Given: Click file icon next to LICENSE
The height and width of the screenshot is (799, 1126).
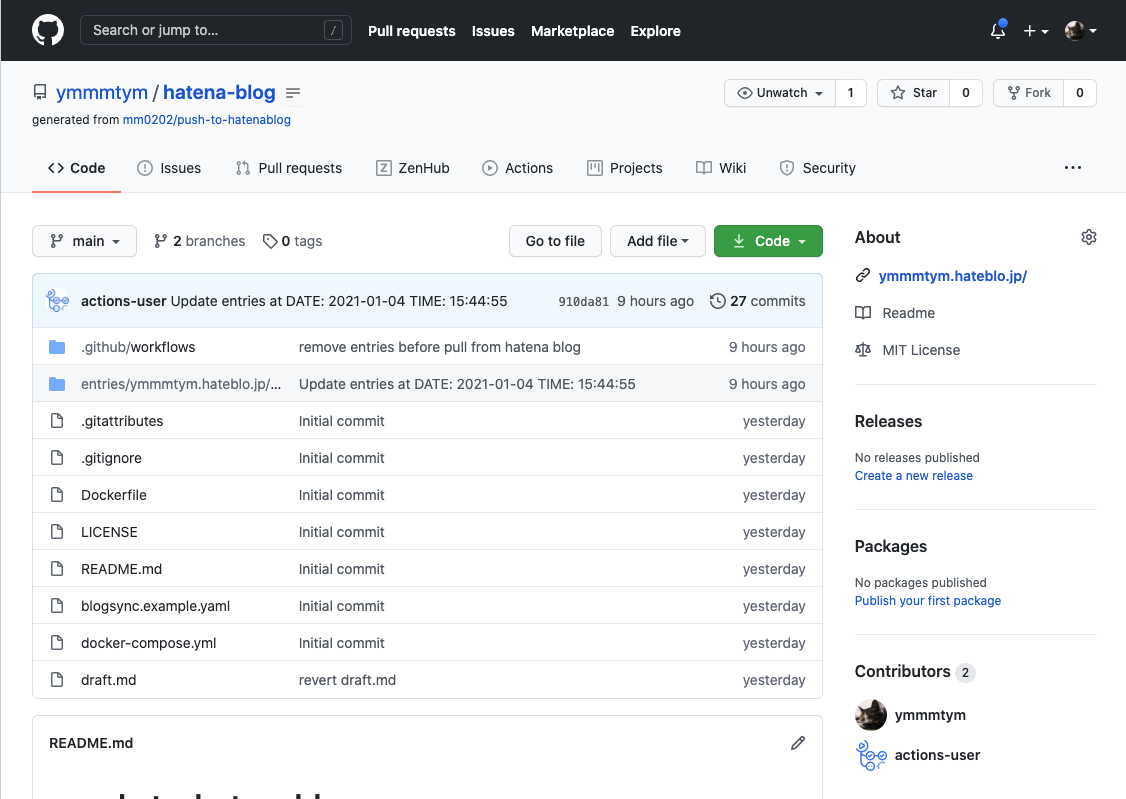Looking at the screenshot, I should (x=57, y=532).
